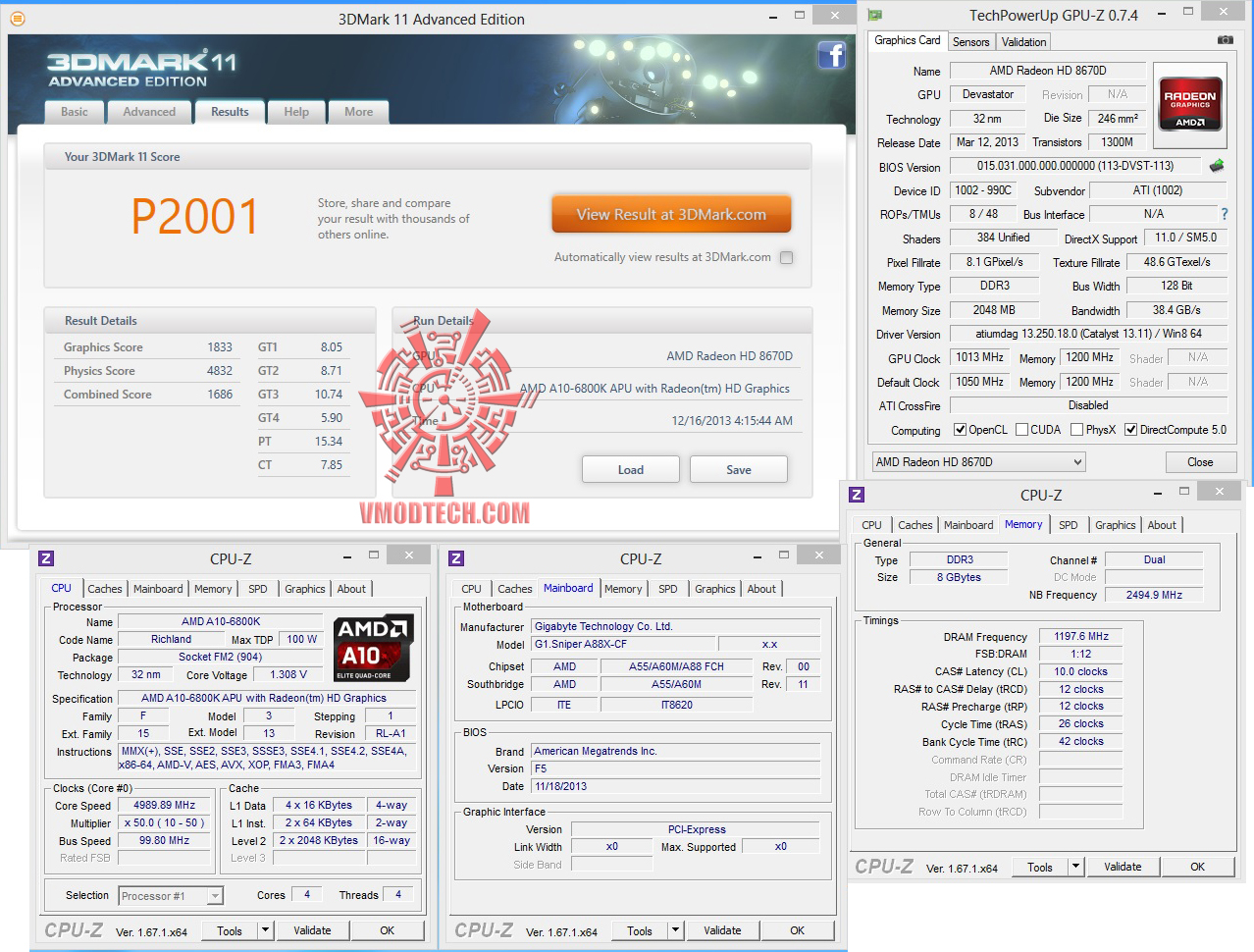Screen dimensions: 1254x952
Task: Click the Physics Score value 4832
Action: pos(220,370)
